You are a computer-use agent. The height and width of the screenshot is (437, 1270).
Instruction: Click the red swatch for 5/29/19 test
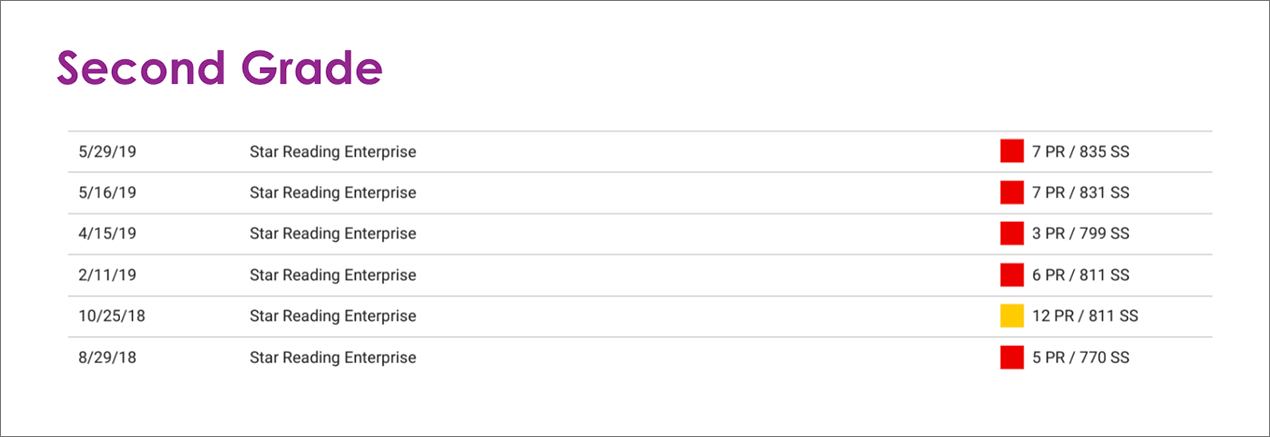[x=1012, y=151]
